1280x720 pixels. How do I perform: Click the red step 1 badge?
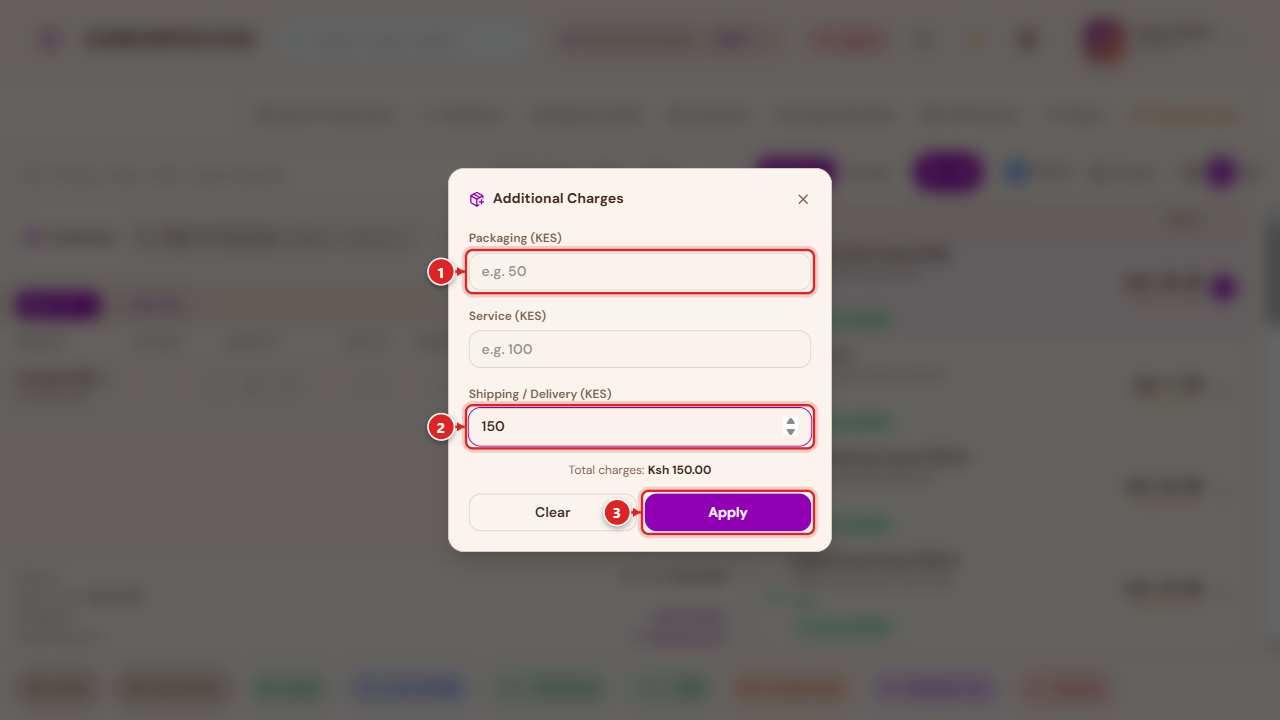(441, 271)
